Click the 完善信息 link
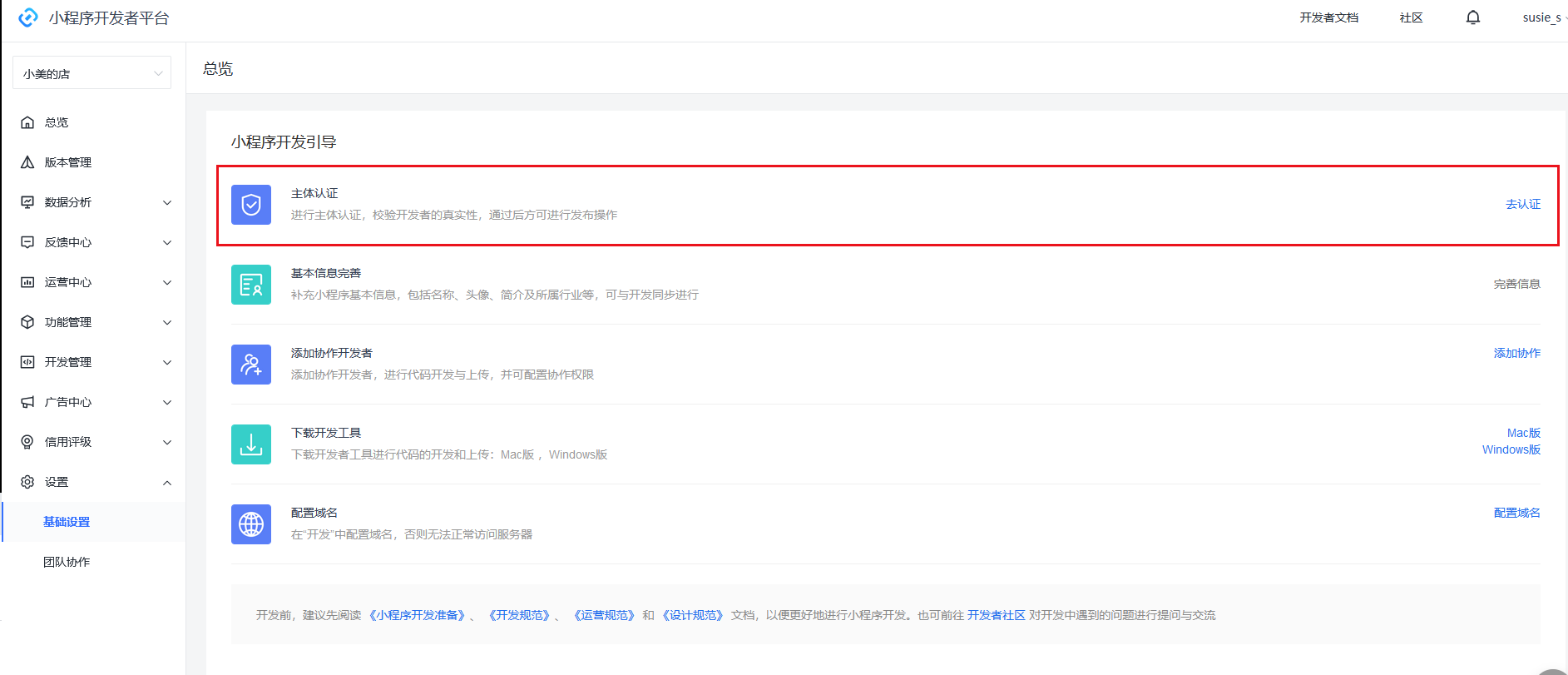 1517,284
